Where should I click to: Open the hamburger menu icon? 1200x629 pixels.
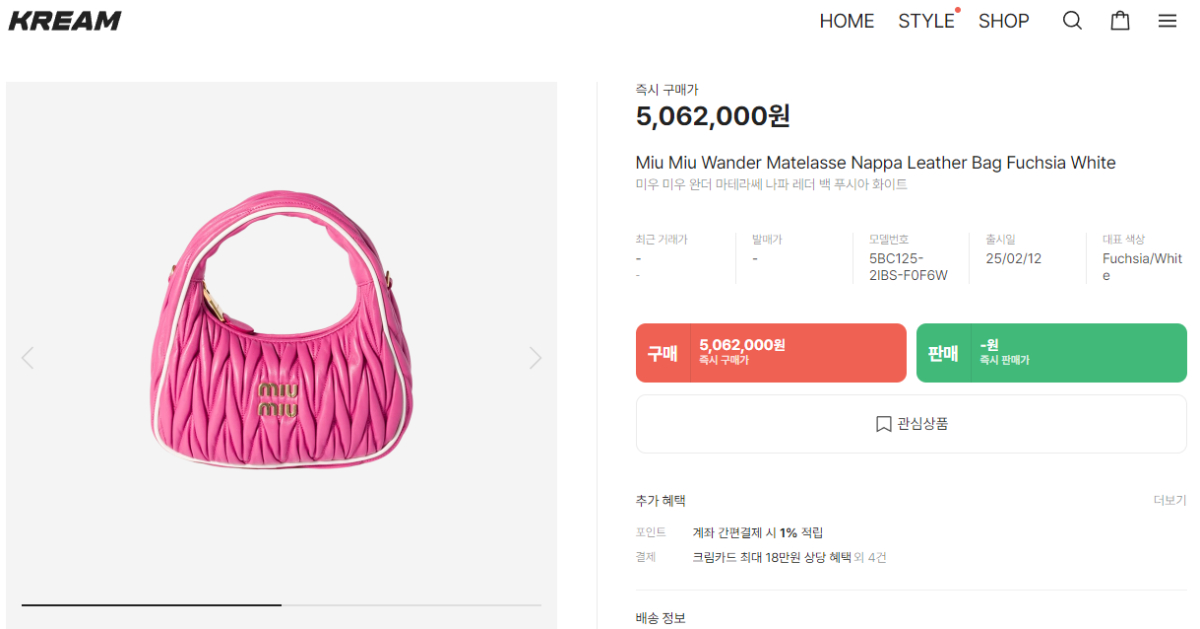click(x=1167, y=21)
